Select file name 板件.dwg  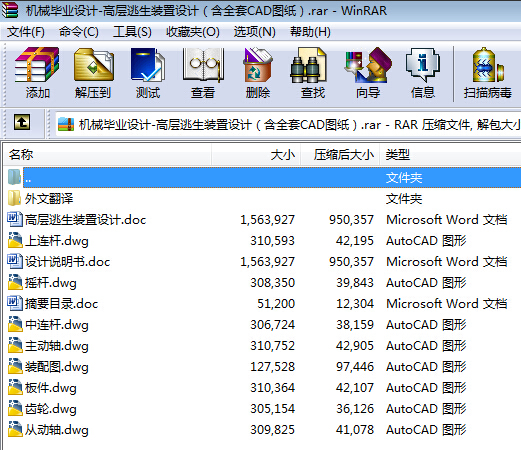tap(51, 388)
